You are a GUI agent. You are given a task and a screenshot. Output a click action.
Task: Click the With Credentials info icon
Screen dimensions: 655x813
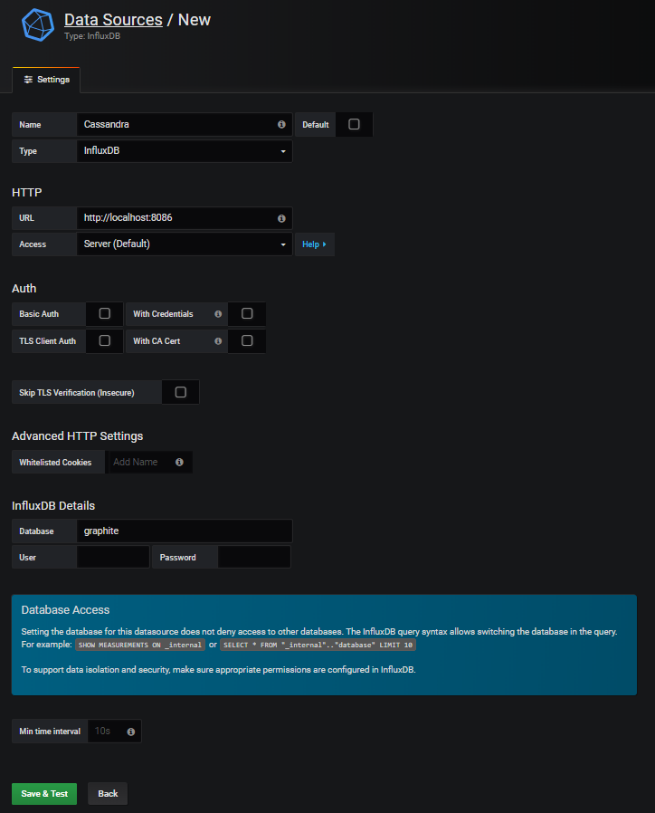pyautogui.click(x=218, y=314)
